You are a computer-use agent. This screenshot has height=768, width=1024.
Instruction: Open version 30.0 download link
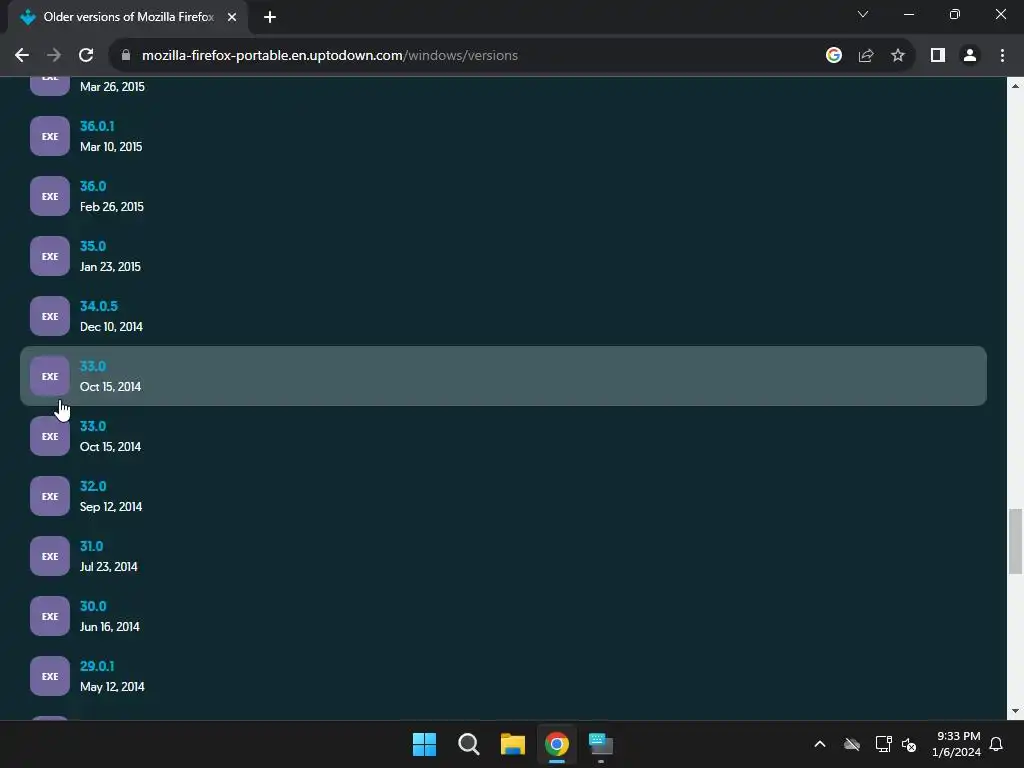click(x=93, y=606)
